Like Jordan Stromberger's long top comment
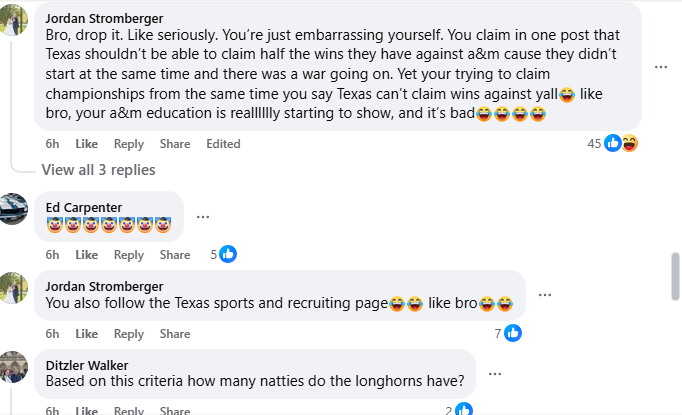The height and width of the screenshot is (415, 682). tap(87, 144)
